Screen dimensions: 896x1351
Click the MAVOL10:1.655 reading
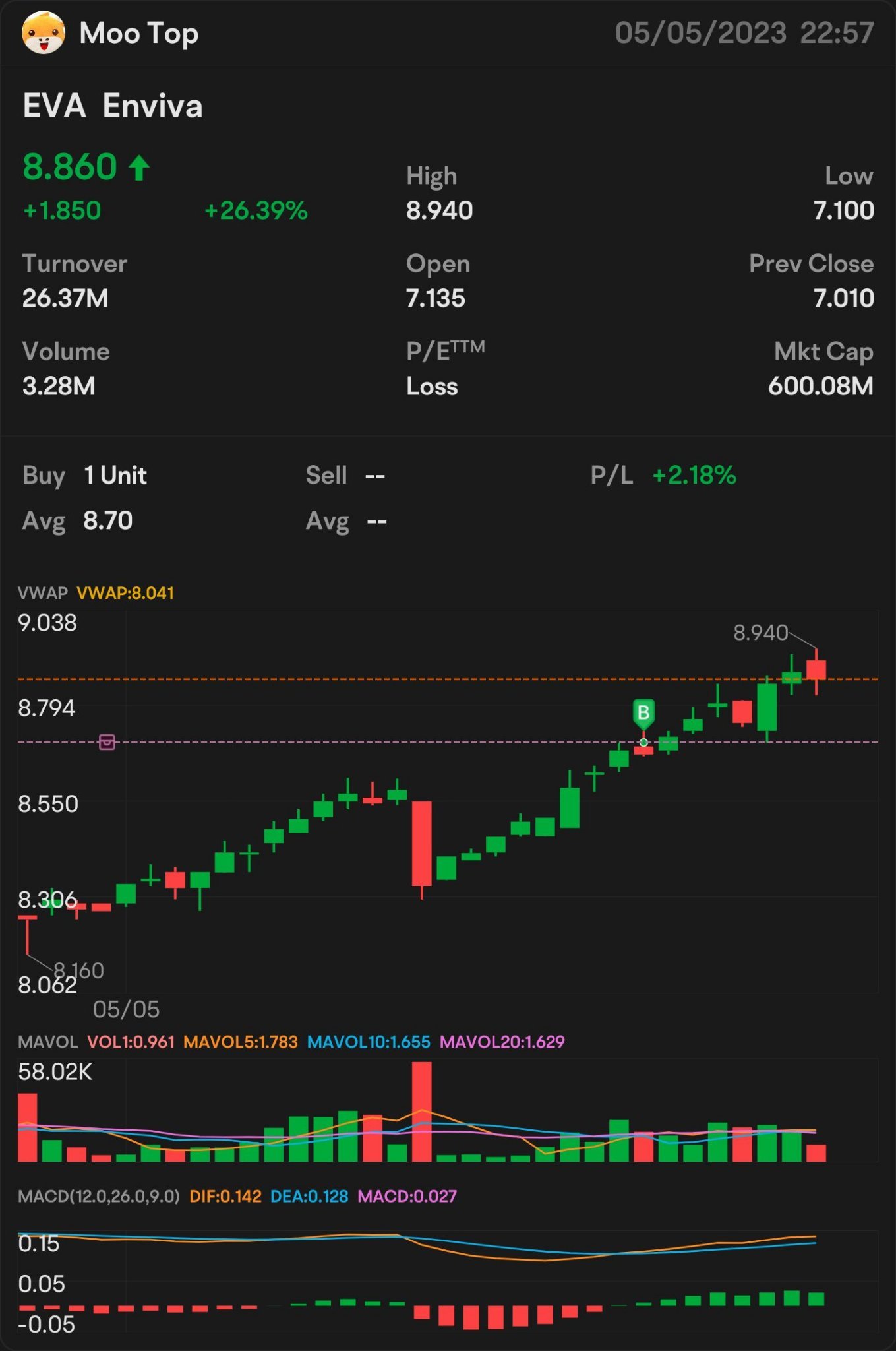click(x=369, y=1042)
